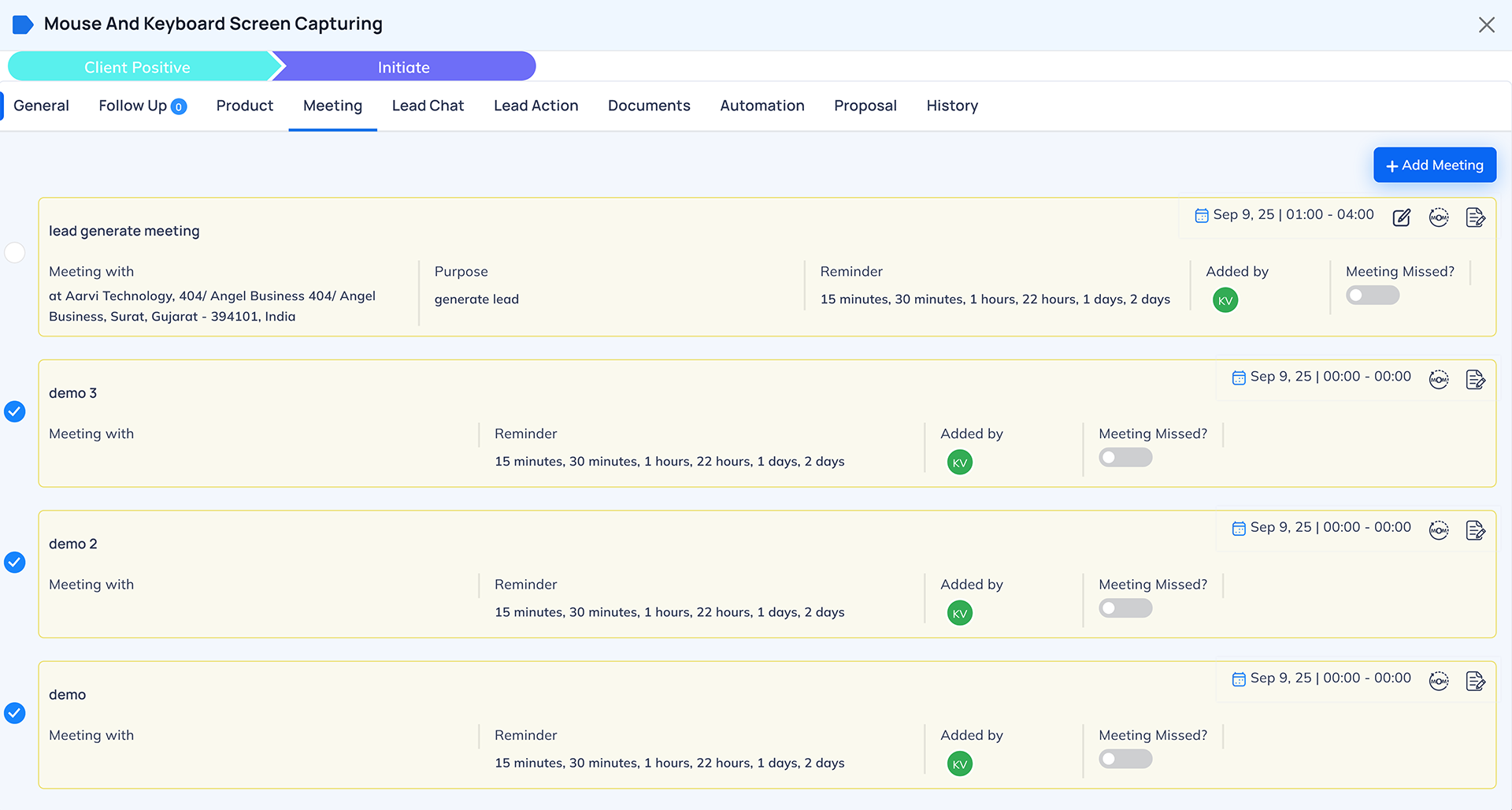Mark lead generate meeting as completed

click(15, 253)
